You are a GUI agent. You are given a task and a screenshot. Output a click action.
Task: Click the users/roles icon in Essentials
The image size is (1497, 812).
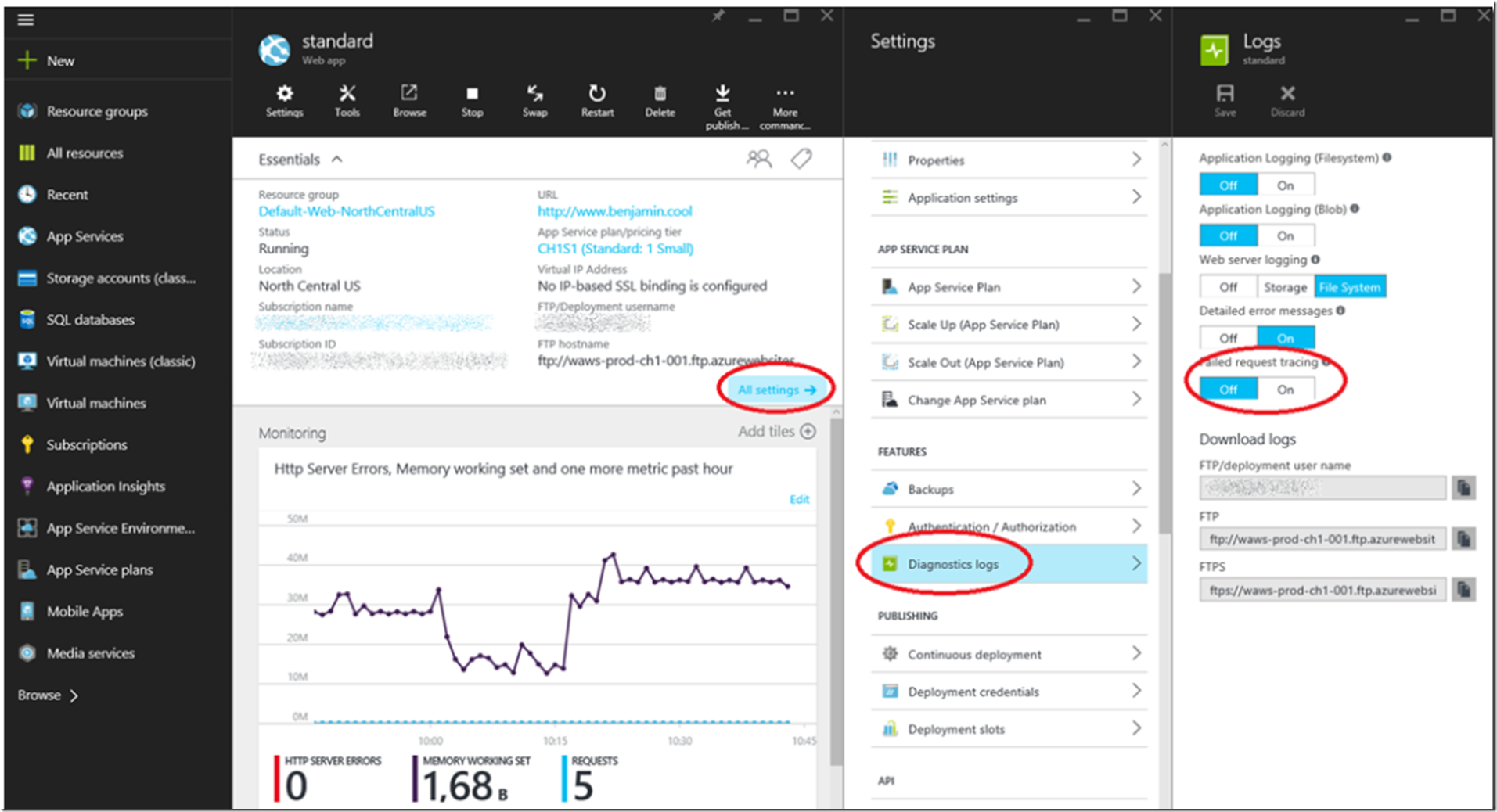click(x=758, y=160)
